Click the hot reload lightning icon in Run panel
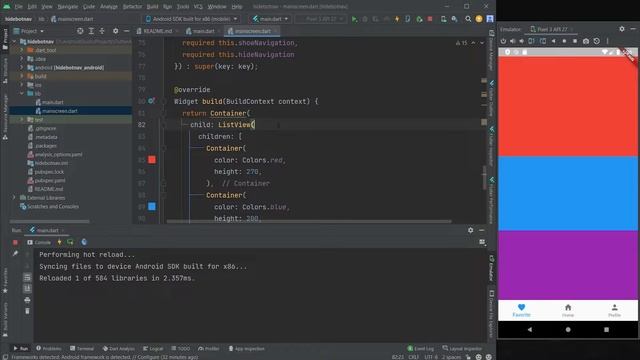640x360 pixels. tap(59, 242)
